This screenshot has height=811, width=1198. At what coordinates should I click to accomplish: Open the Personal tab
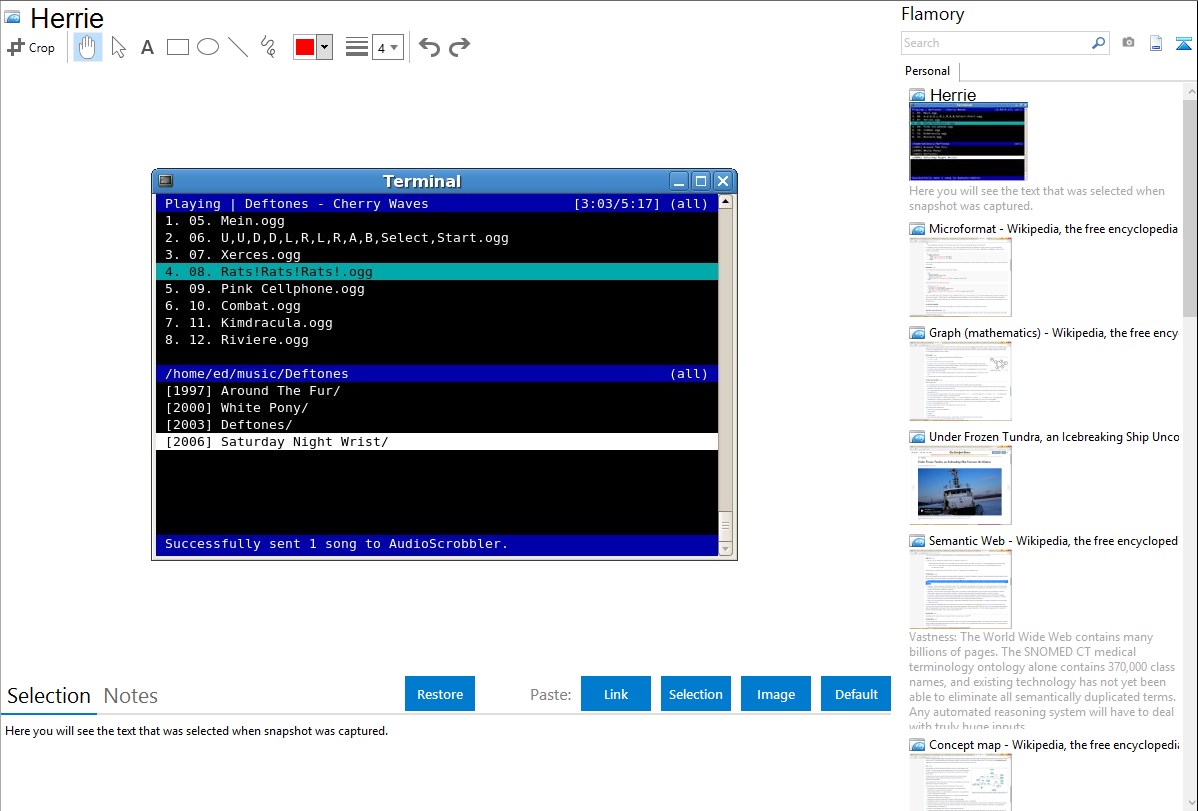point(927,71)
